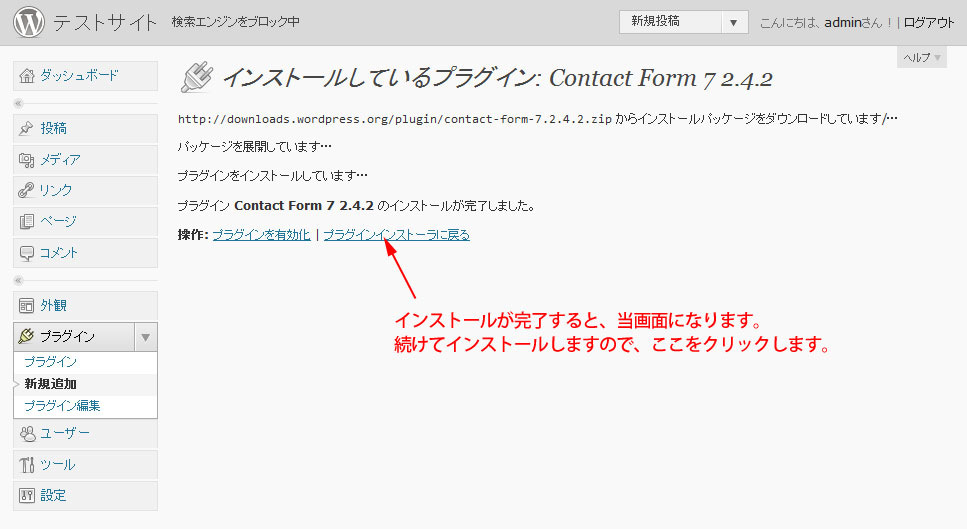This screenshot has width=967, height=529.
Task: Click the Pages icon in sidebar
Action: coord(27,221)
